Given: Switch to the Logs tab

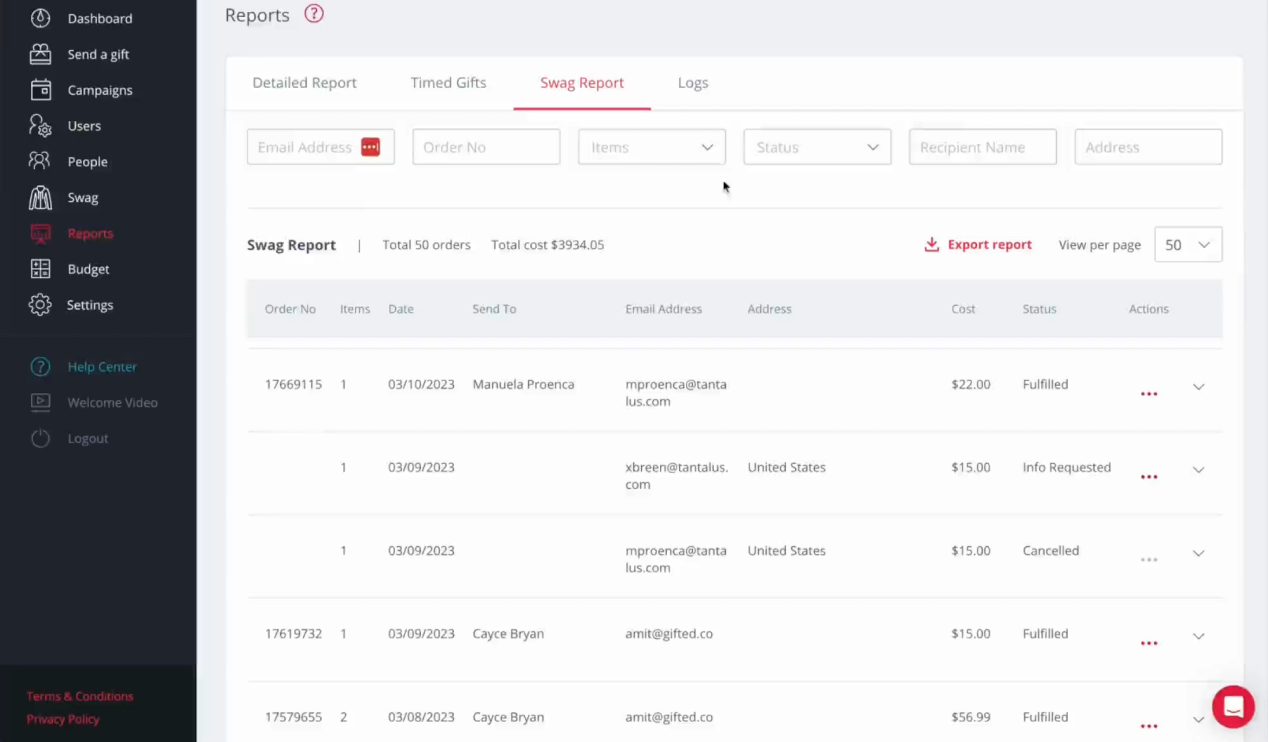Looking at the screenshot, I should [693, 83].
